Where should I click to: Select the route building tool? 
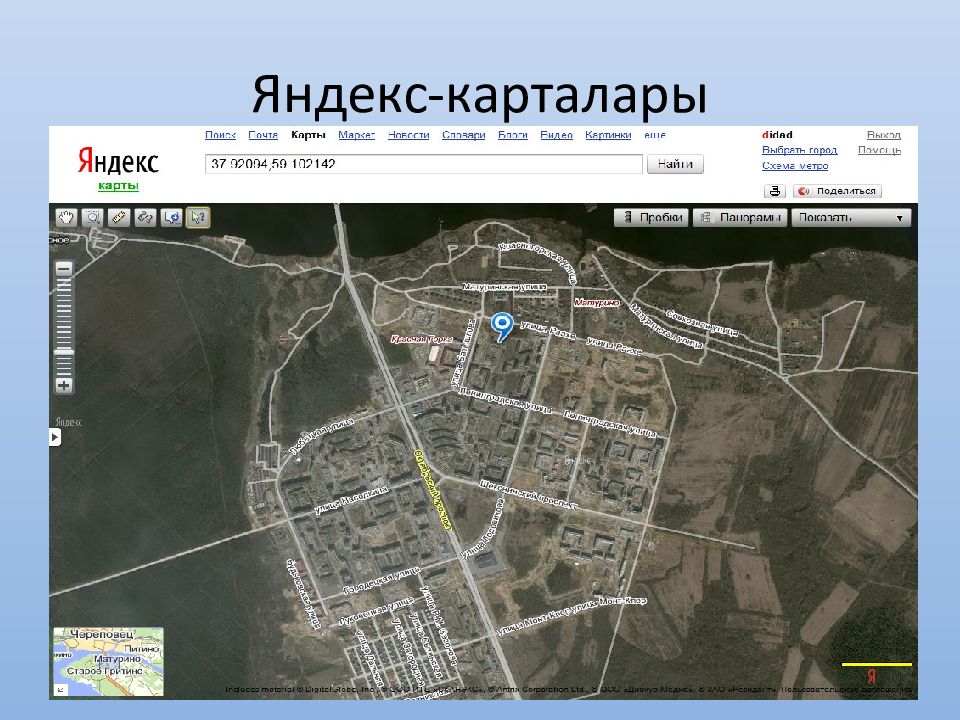(x=145, y=217)
